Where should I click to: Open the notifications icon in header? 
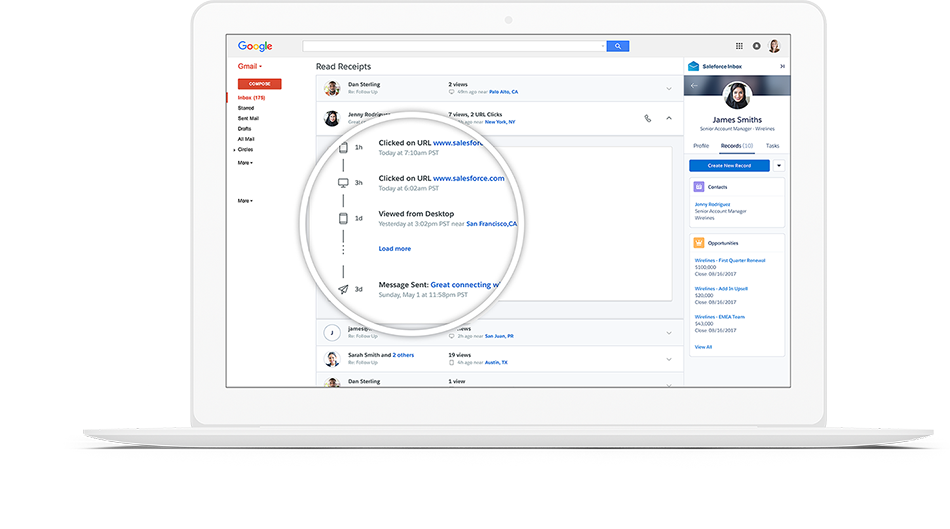click(756, 46)
